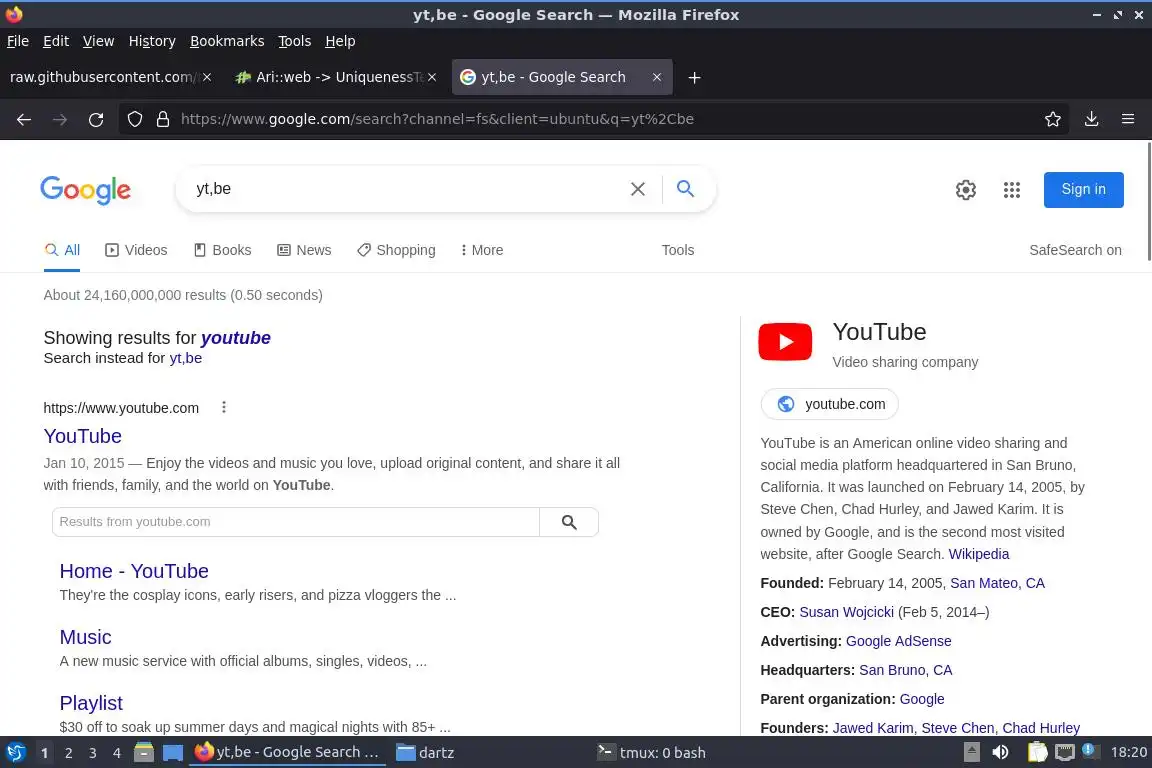The width and height of the screenshot is (1152, 768).
Task: Open the Firefox hamburger application menu
Action: point(1128,119)
